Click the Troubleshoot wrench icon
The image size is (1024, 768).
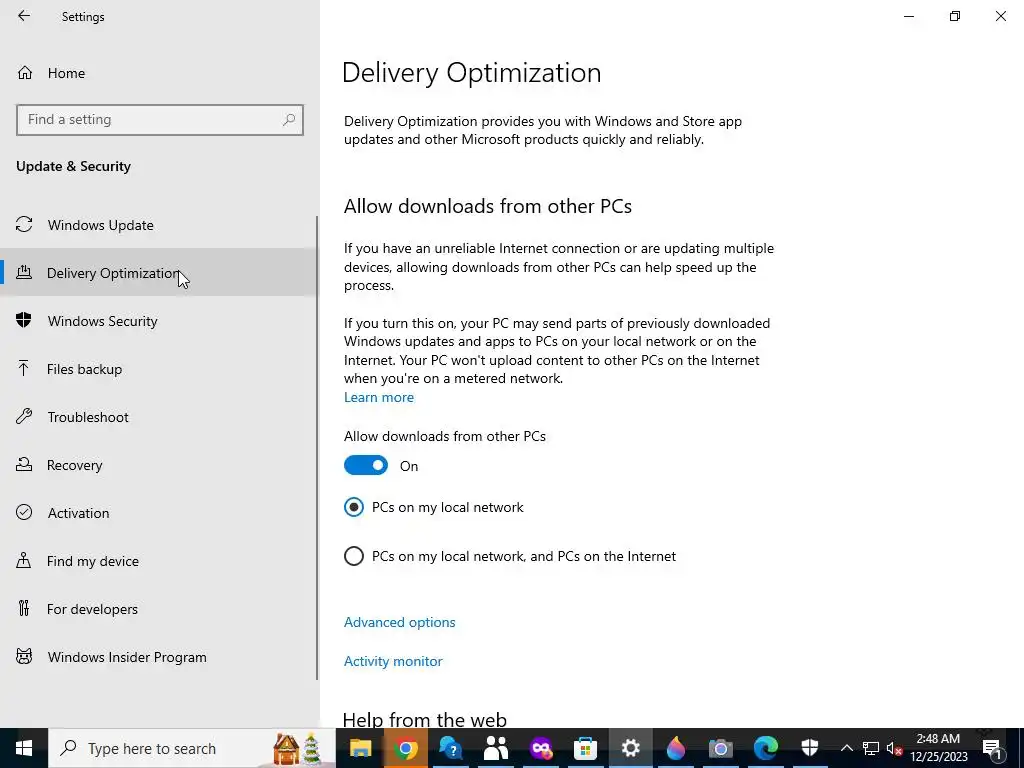pyautogui.click(x=24, y=417)
